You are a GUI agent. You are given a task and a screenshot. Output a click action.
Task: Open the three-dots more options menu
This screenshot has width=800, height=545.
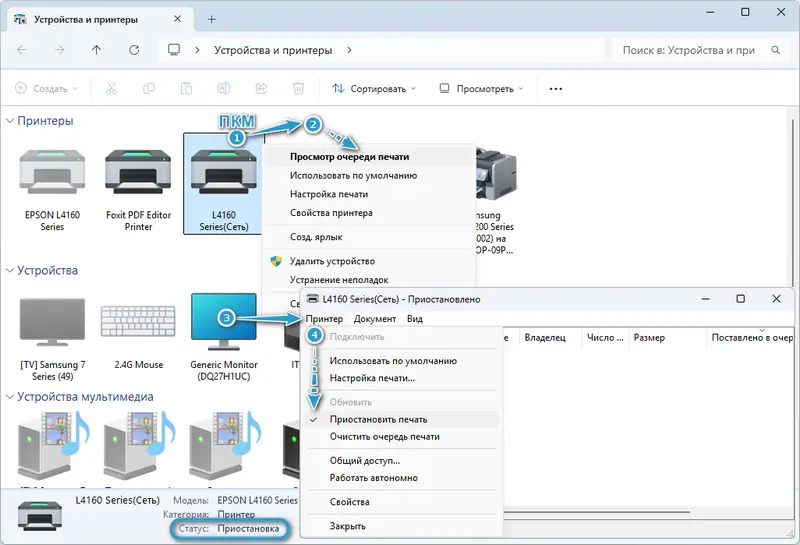click(556, 89)
